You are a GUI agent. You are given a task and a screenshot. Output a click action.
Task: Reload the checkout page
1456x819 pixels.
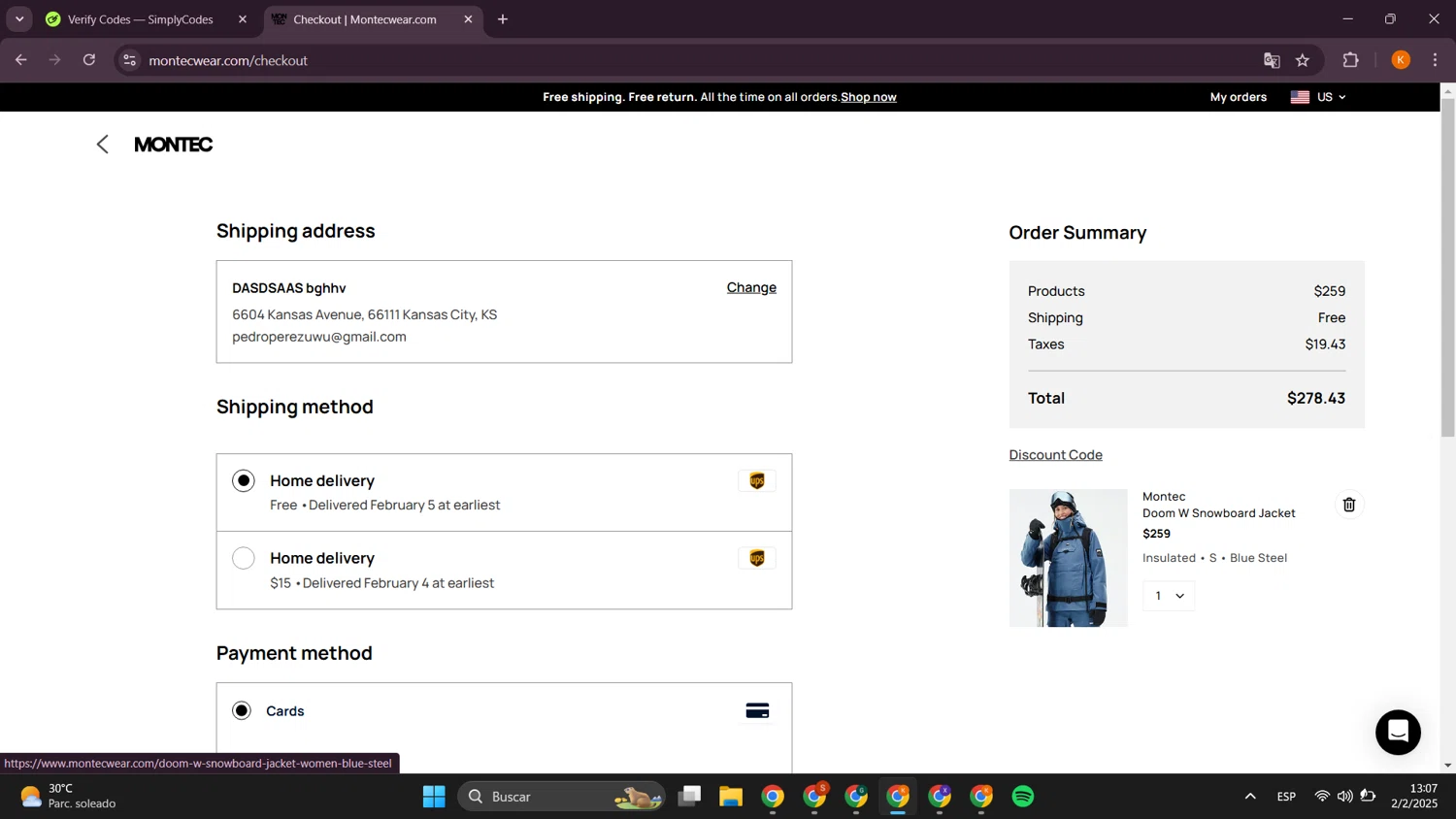tap(89, 60)
